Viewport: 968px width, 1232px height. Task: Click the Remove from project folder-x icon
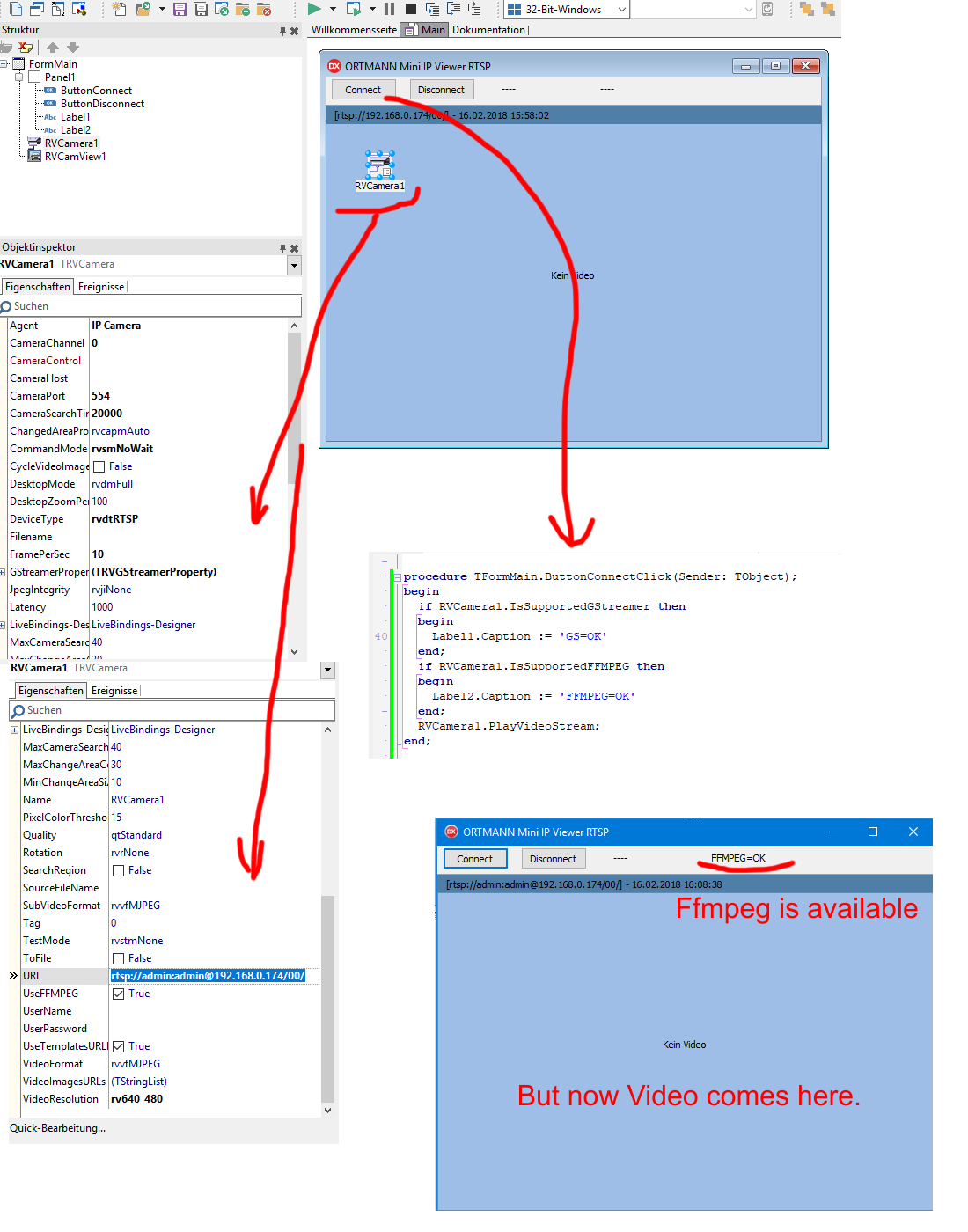pyautogui.click(x=263, y=9)
